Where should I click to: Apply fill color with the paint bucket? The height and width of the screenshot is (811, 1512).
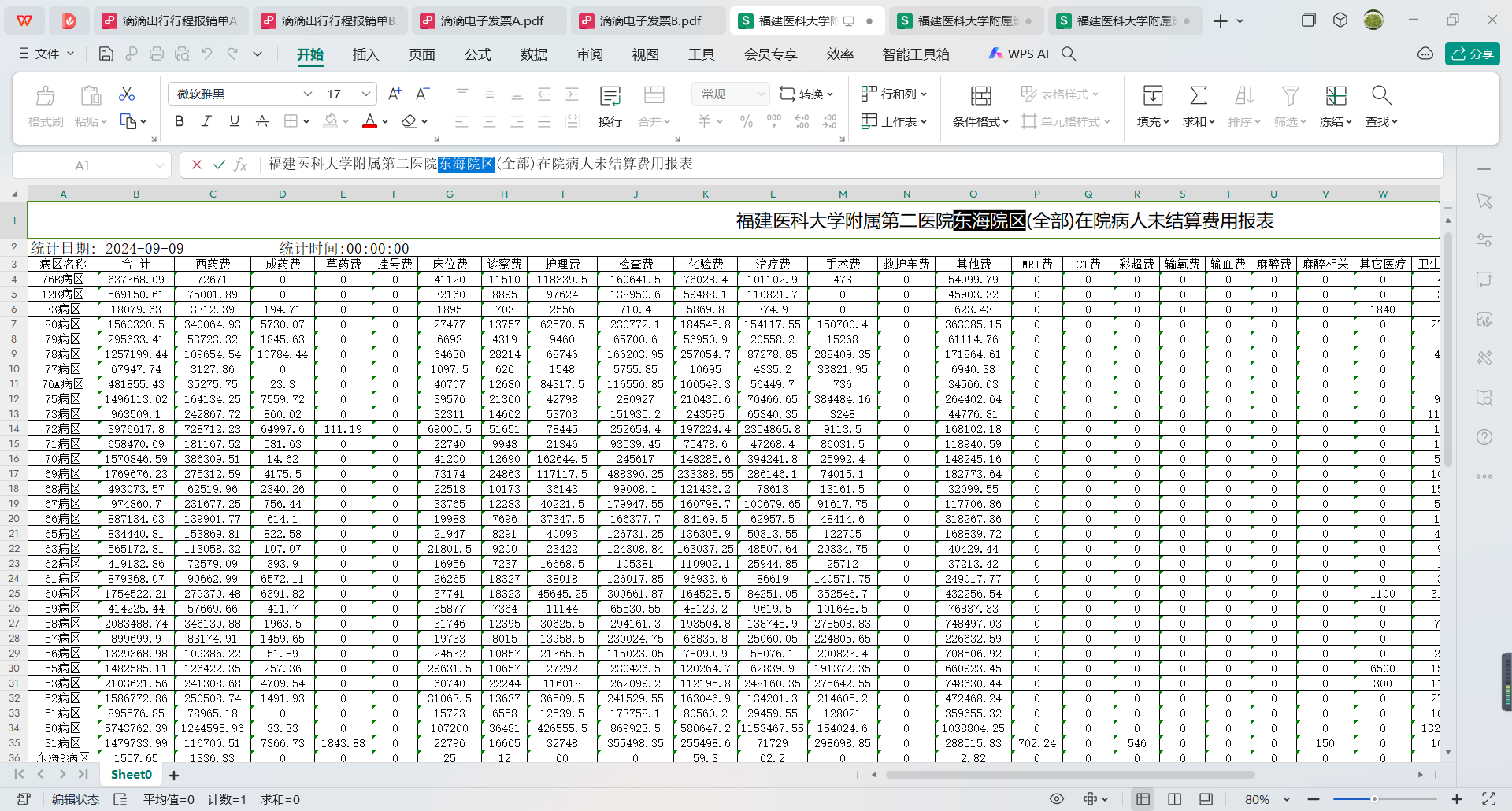(331, 121)
